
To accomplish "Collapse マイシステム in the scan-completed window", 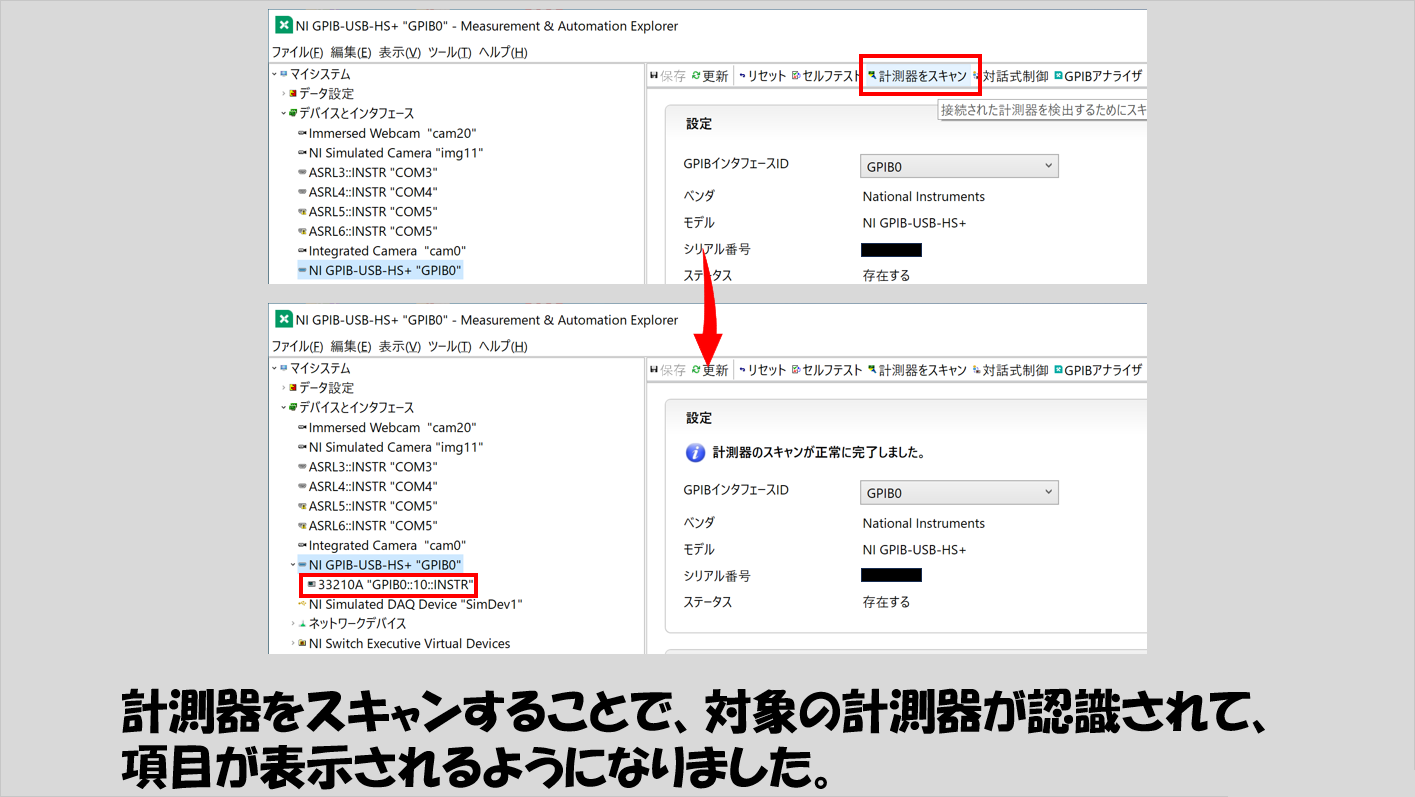I will [274, 368].
